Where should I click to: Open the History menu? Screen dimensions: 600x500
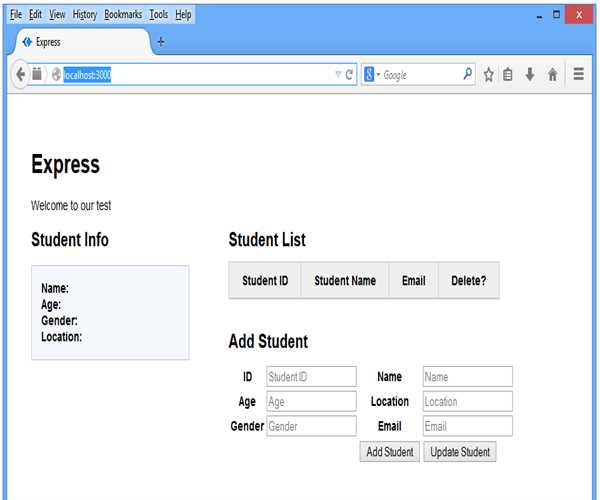(85, 15)
